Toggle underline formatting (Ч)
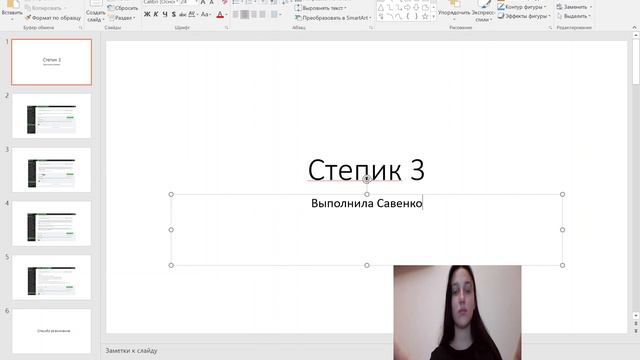The width and height of the screenshot is (640, 360). point(165,15)
